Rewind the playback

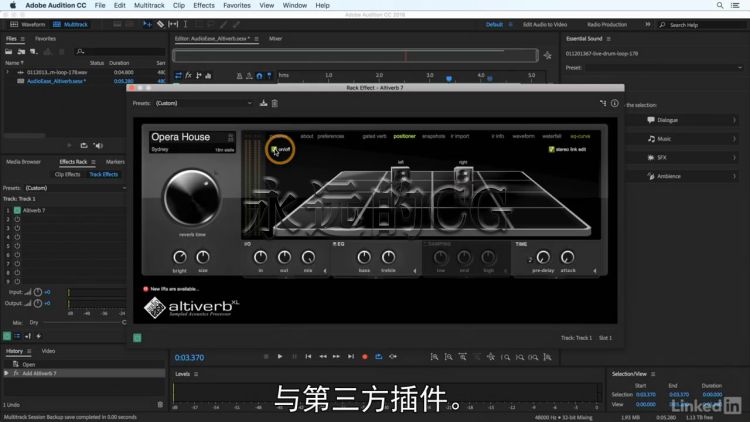323,356
